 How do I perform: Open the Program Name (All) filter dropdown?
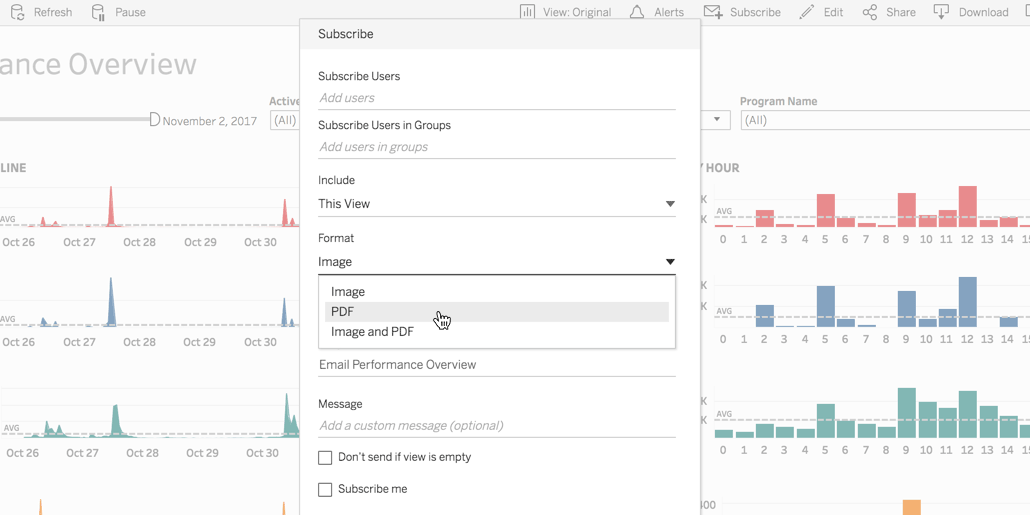885,120
